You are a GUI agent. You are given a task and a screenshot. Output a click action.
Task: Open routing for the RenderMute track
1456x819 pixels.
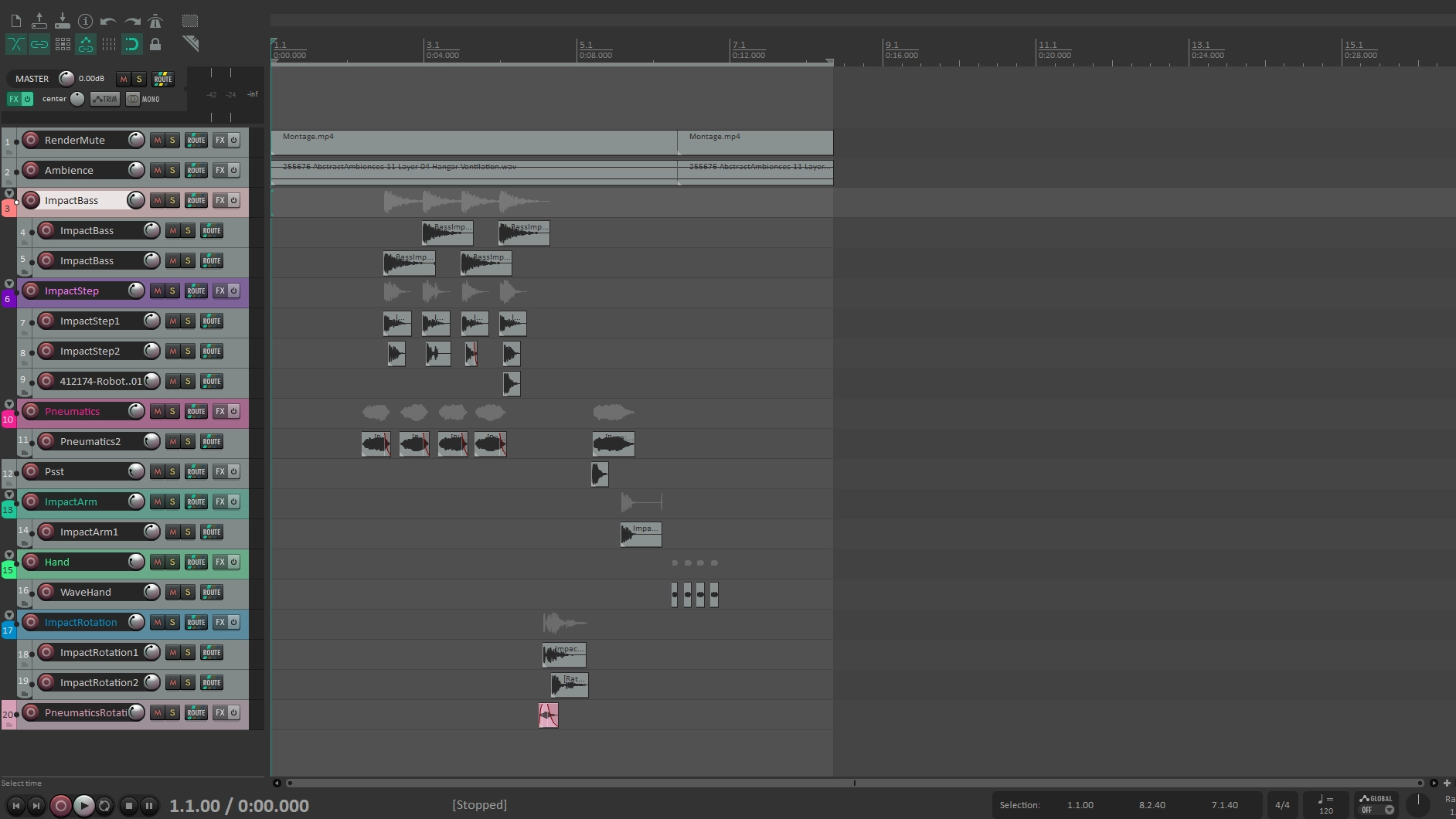point(196,140)
